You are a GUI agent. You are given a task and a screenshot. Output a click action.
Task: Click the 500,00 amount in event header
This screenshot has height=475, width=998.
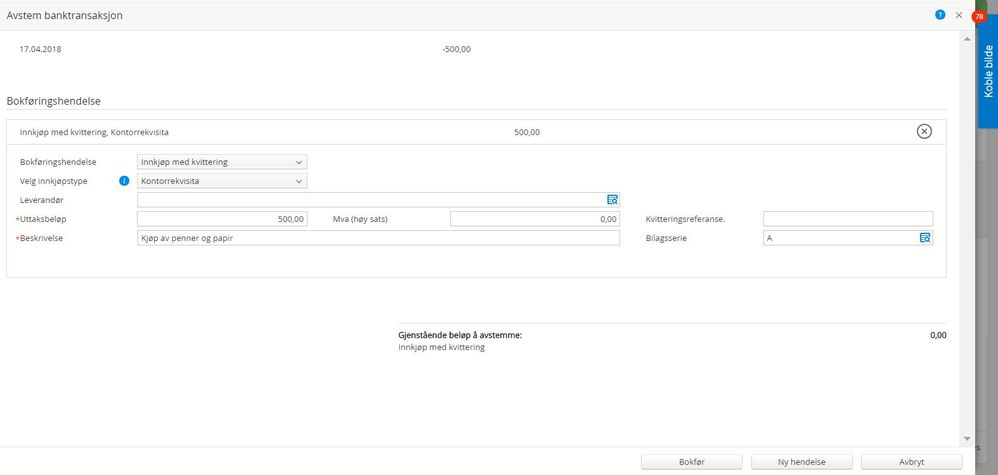527,132
